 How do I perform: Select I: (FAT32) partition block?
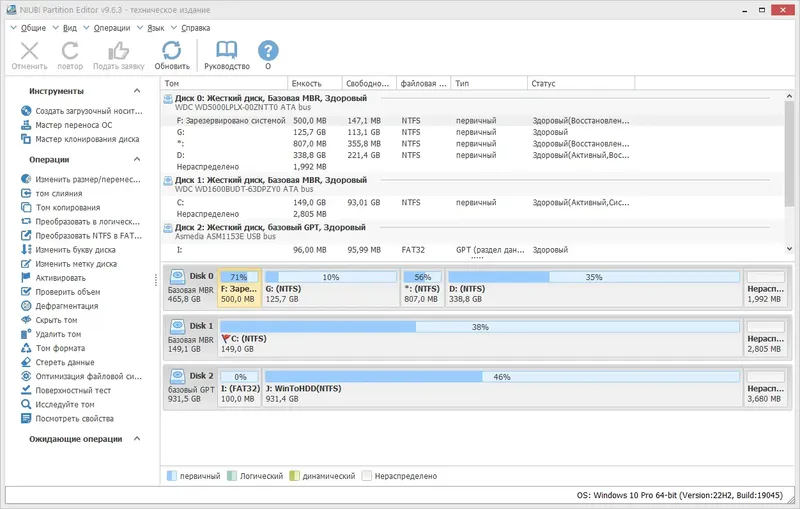click(x=240, y=387)
